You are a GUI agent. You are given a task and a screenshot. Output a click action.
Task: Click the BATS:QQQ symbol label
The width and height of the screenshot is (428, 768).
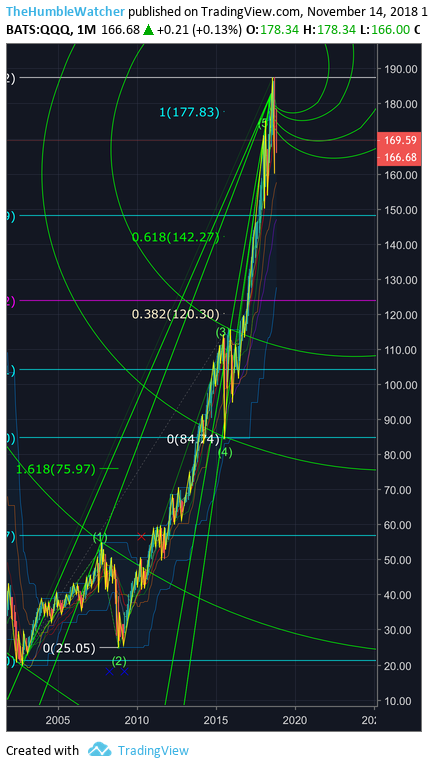point(39,30)
